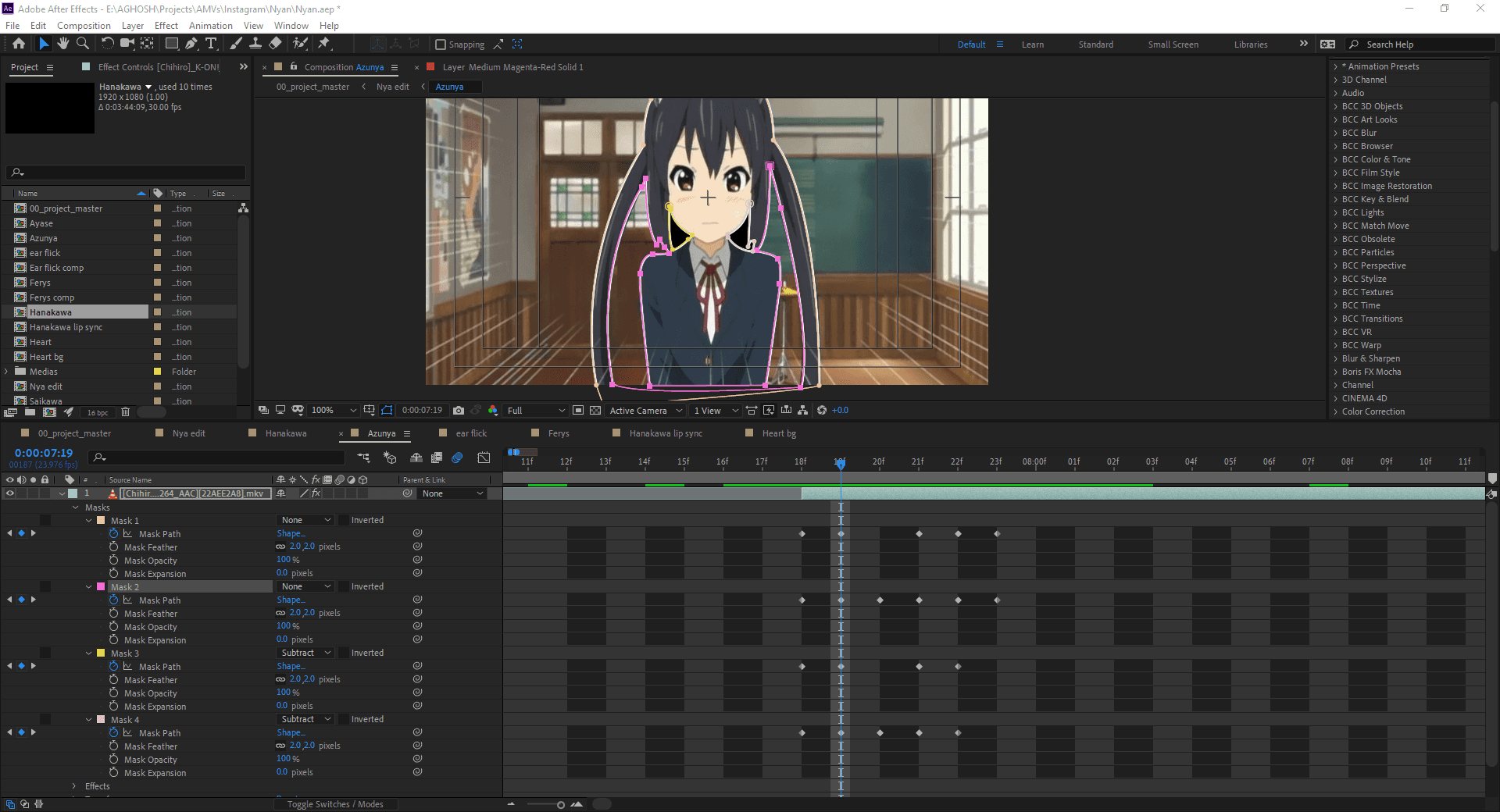
Task: Open the magnification ratio dropdown
Action: [x=334, y=410]
